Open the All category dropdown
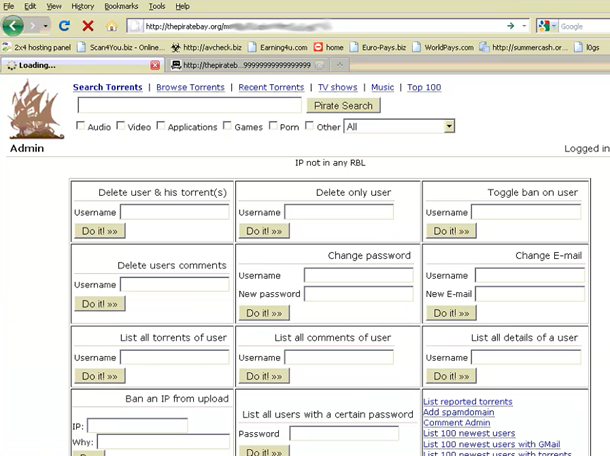610x456 pixels. point(399,126)
